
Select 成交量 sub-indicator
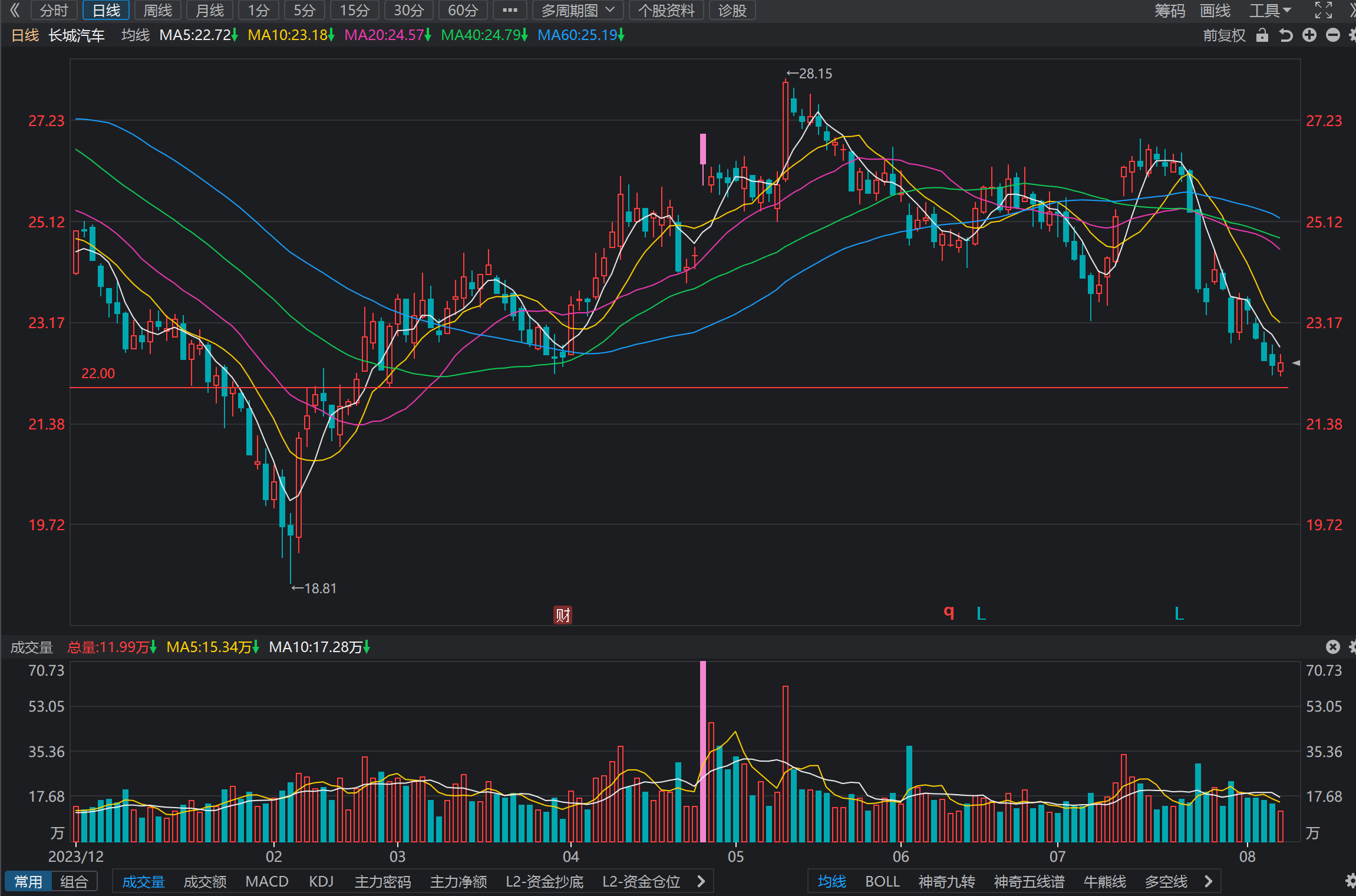click(x=143, y=881)
